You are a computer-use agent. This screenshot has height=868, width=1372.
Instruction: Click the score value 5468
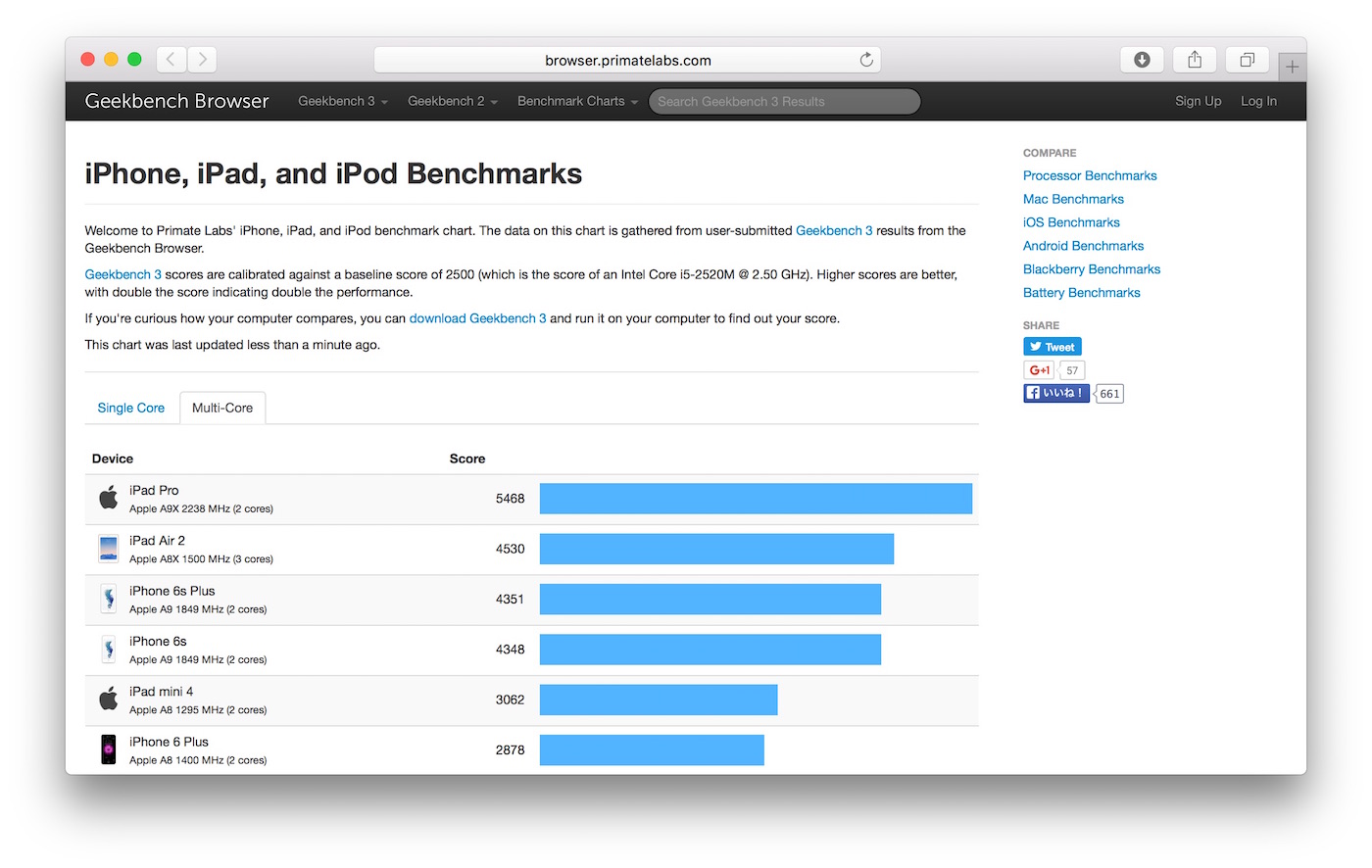510,499
